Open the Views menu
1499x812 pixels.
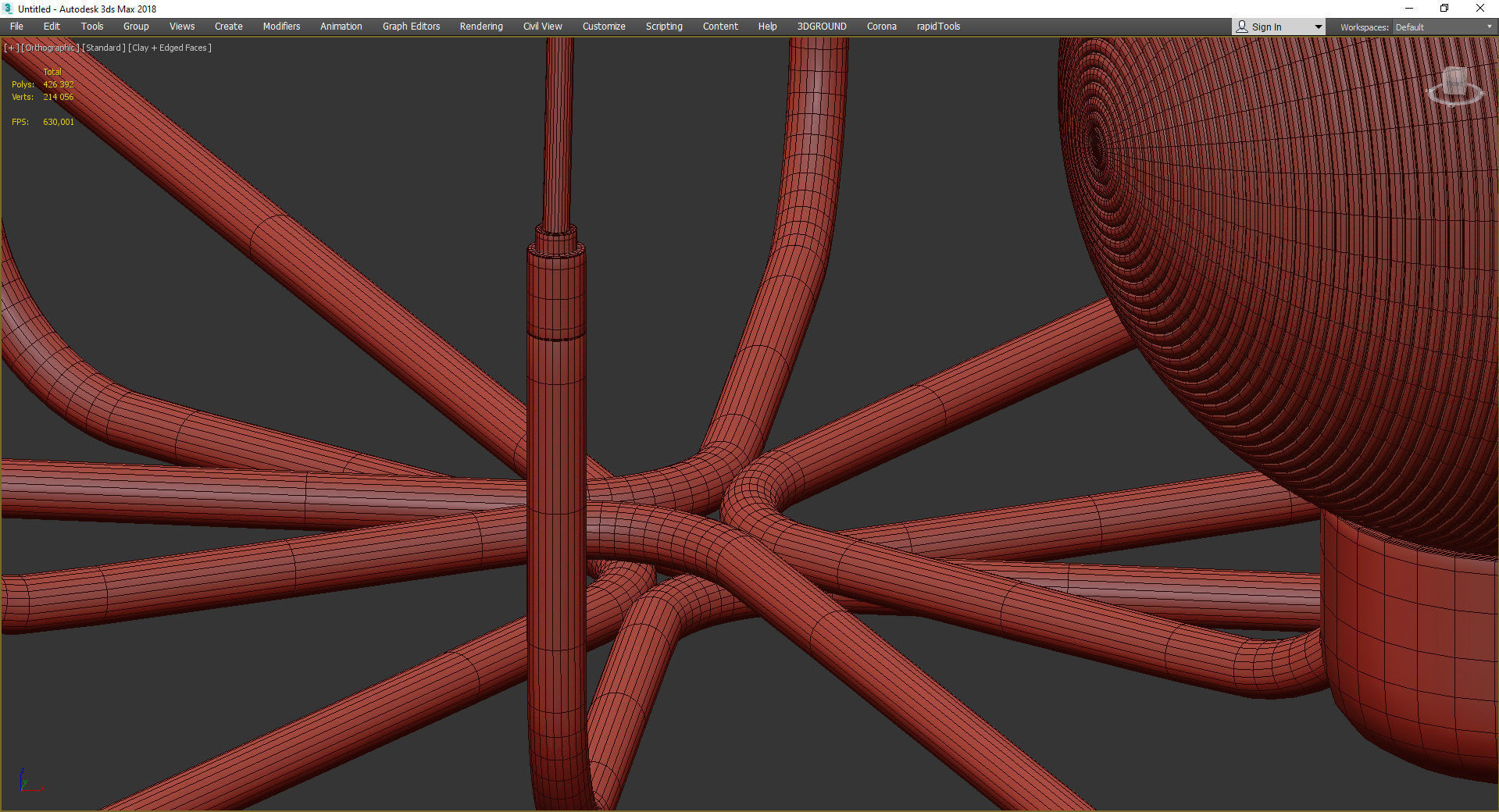pos(182,27)
